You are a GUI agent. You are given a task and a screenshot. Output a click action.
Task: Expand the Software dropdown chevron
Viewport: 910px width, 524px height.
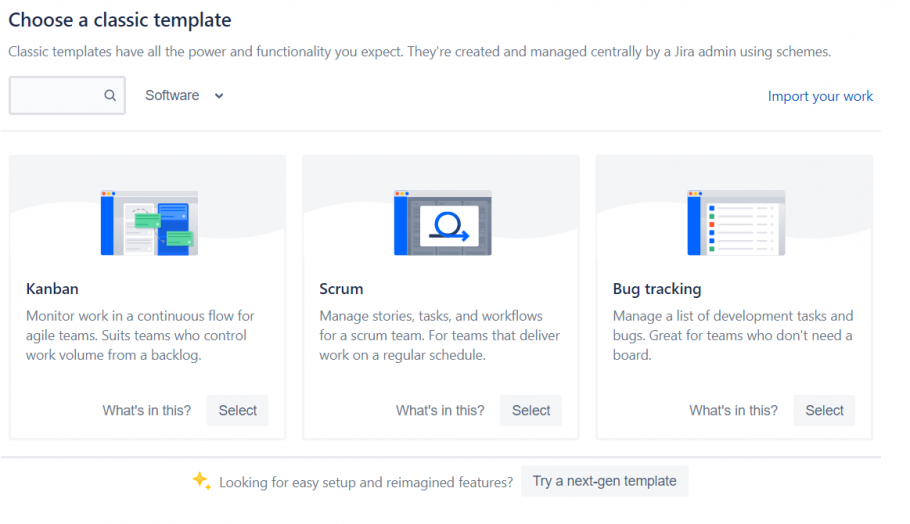pyautogui.click(x=219, y=96)
